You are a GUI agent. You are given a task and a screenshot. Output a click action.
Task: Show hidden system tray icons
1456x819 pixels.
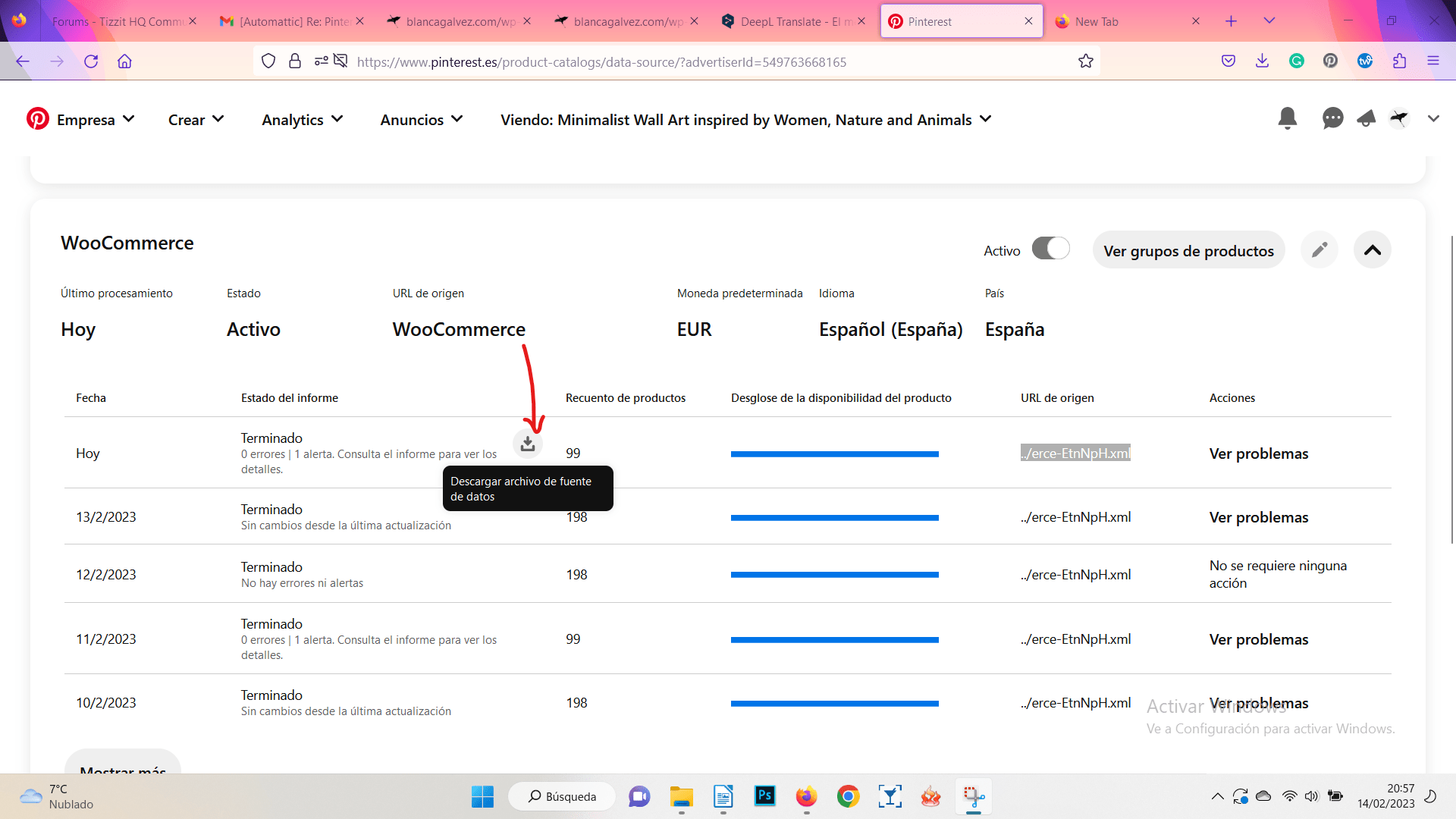click(1217, 796)
